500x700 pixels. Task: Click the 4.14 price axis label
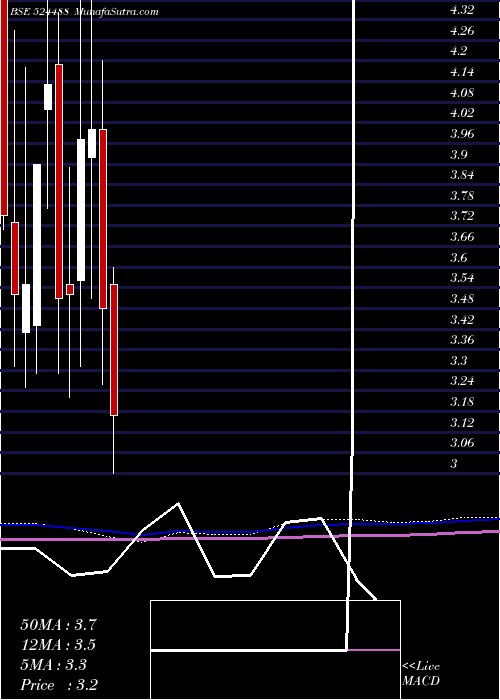click(462, 72)
